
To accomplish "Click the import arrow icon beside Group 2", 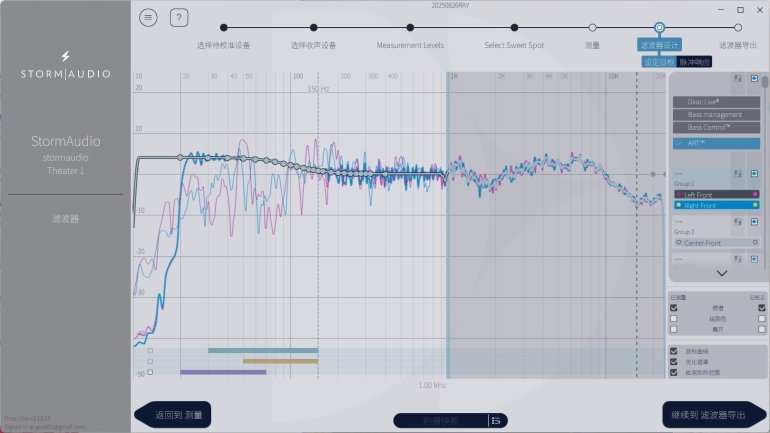I will [754, 221].
